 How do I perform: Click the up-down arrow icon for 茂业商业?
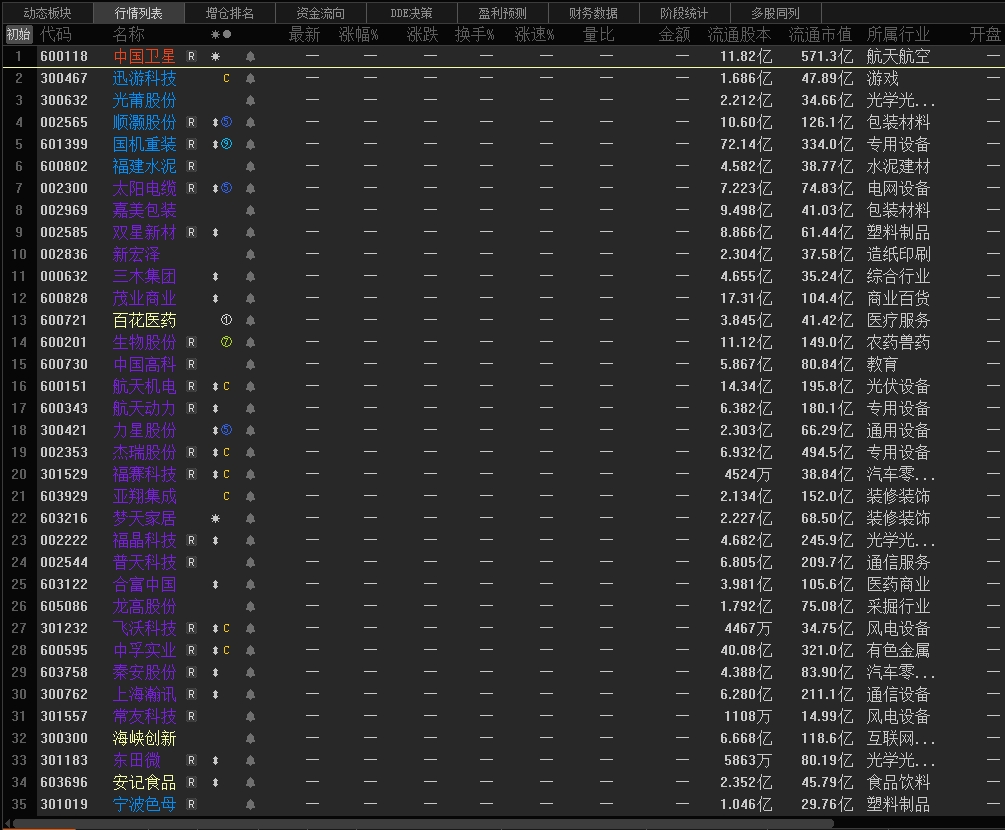(x=215, y=298)
